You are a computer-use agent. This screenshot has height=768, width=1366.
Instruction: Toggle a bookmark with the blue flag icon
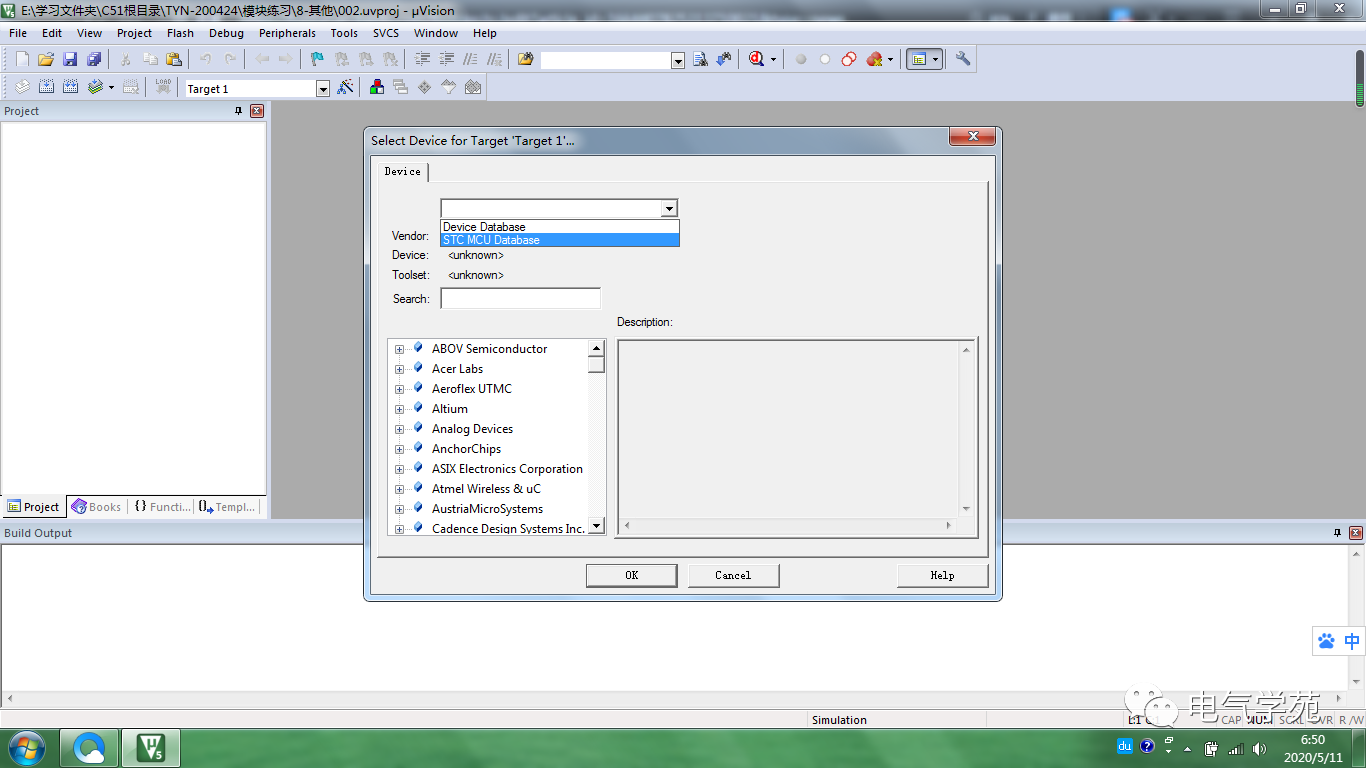[x=317, y=59]
